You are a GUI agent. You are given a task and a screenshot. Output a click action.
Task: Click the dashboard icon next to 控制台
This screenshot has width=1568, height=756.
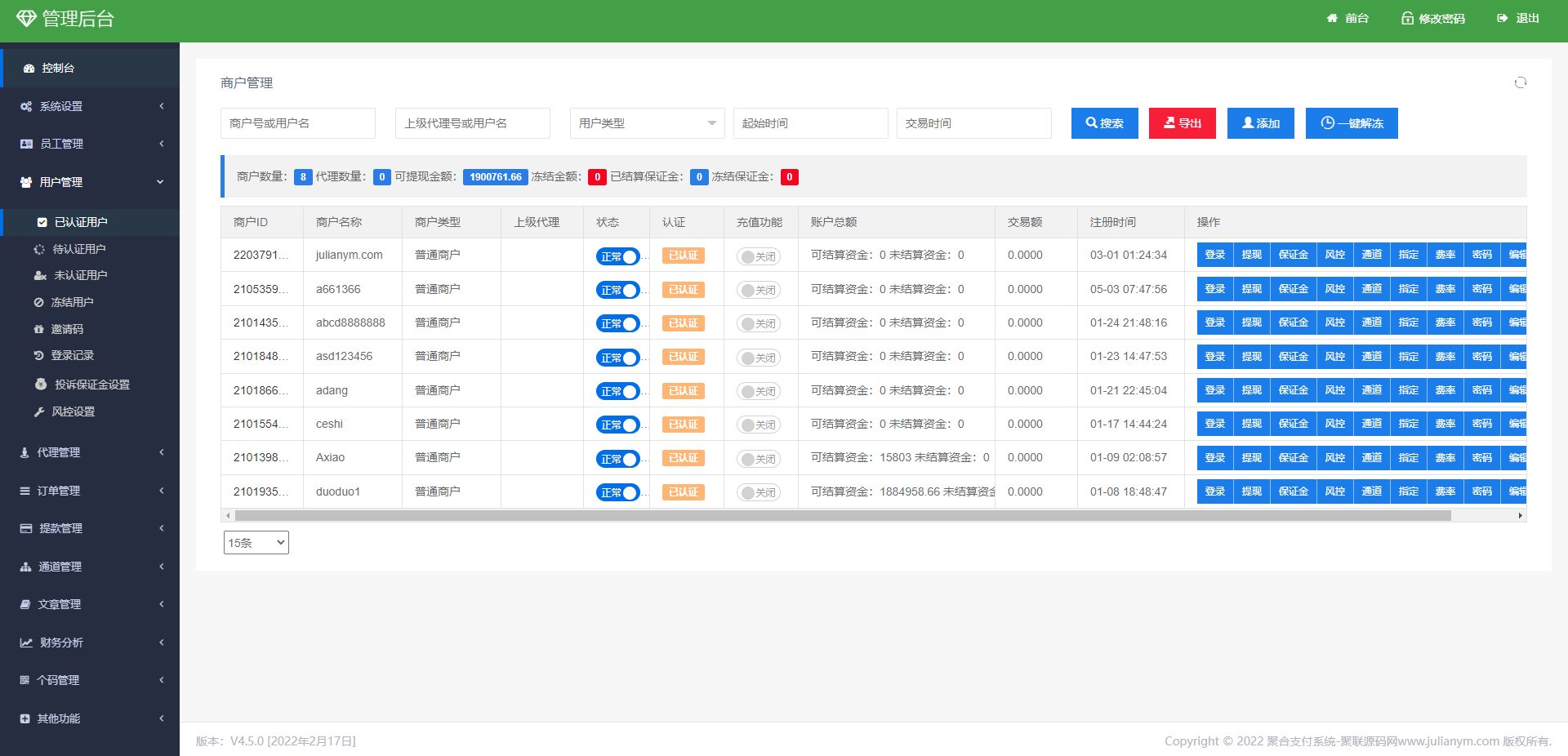click(29, 69)
